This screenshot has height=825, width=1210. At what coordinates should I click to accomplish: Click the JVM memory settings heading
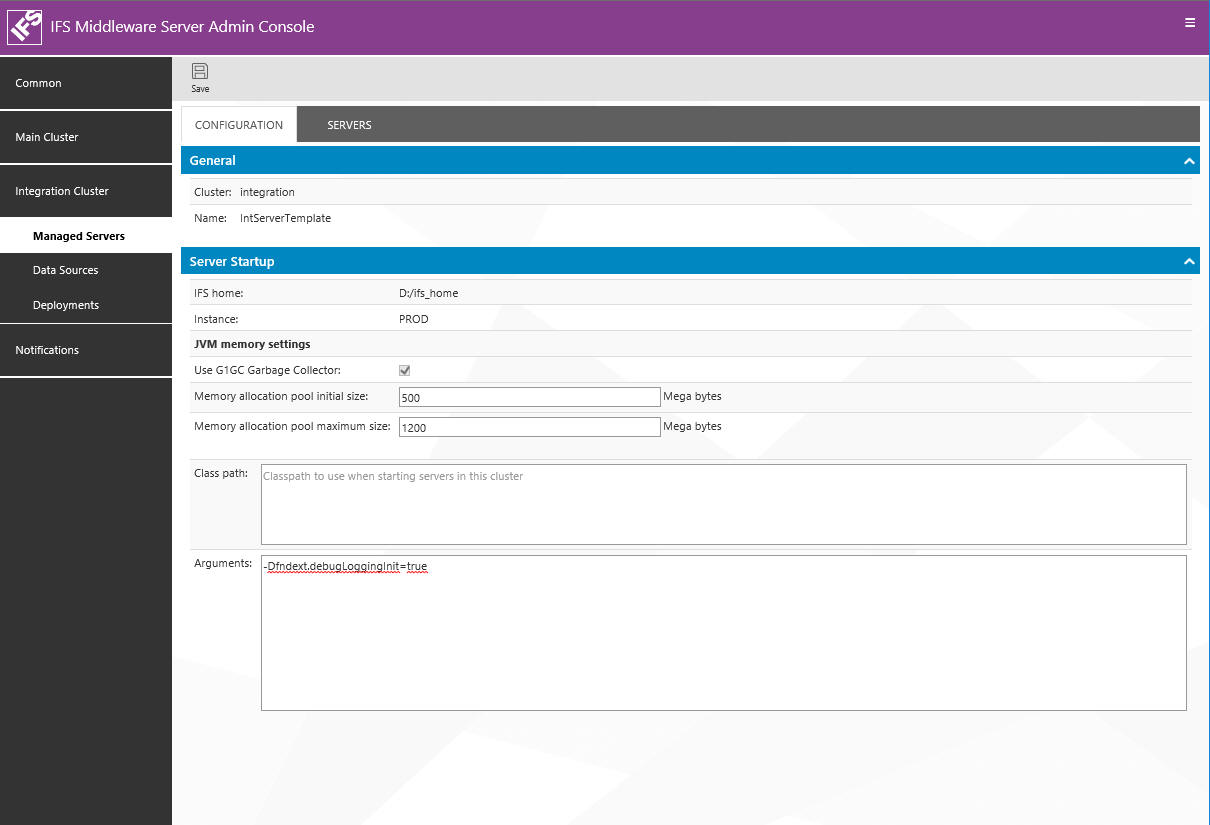pyautogui.click(x=252, y=344)
